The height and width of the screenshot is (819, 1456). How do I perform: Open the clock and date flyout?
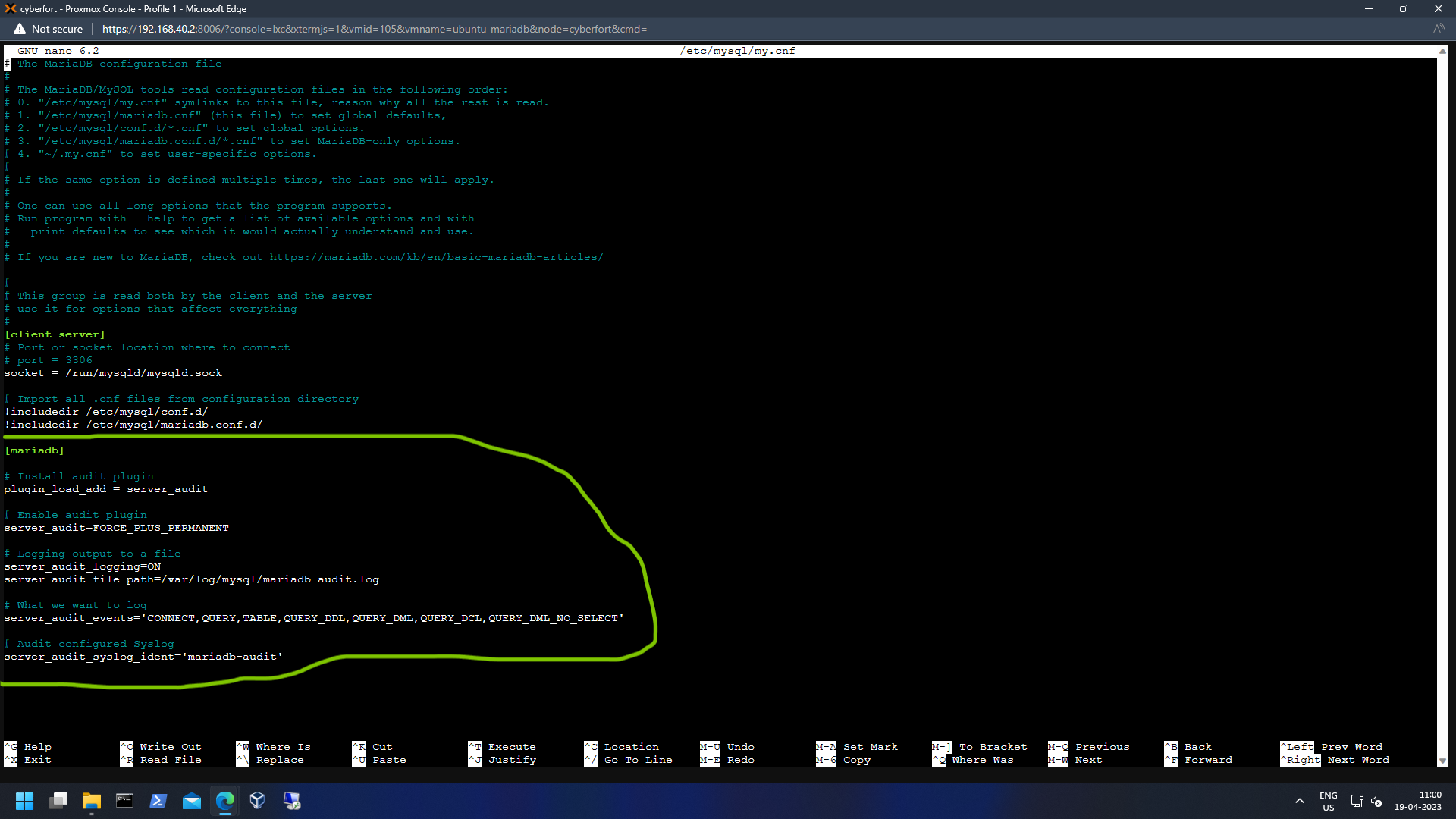[1417, 801]
